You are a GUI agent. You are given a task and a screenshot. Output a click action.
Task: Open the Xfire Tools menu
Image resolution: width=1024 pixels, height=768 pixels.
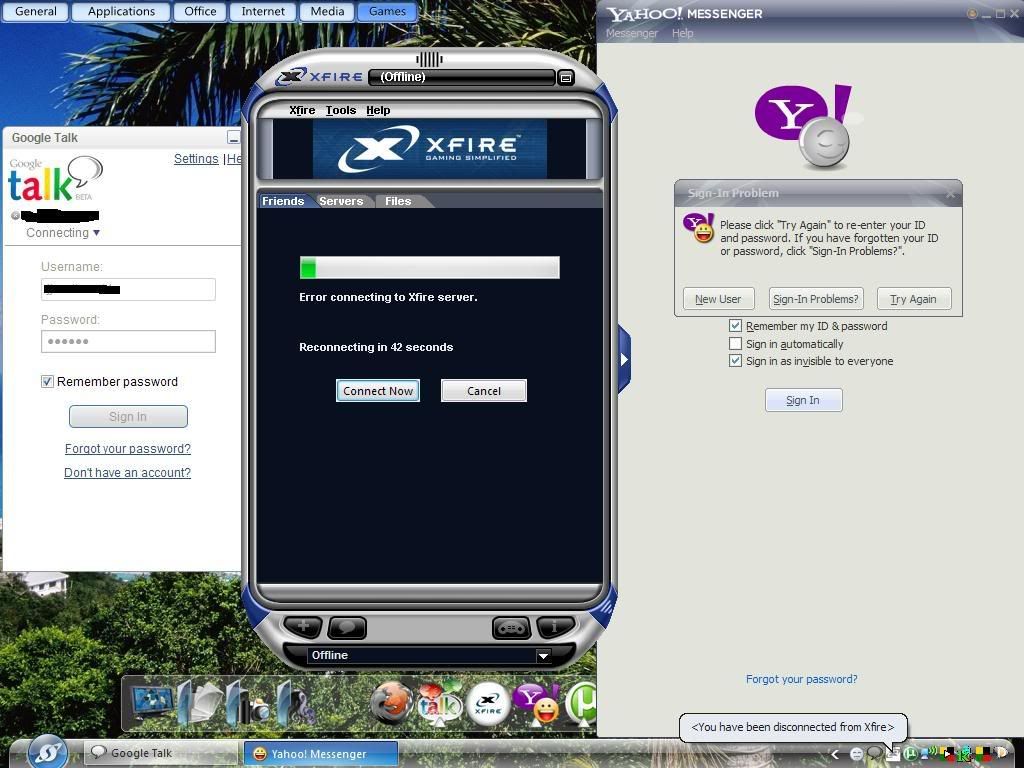pos(341,110)
